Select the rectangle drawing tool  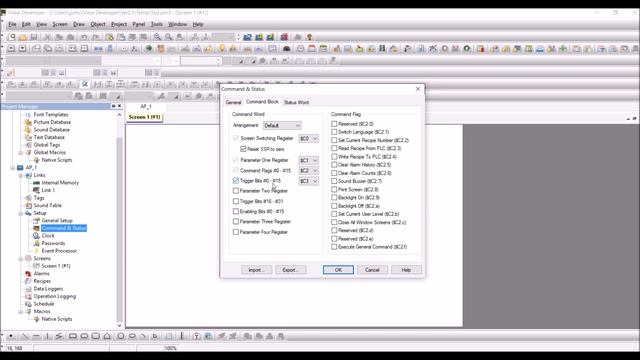[73, 336]
